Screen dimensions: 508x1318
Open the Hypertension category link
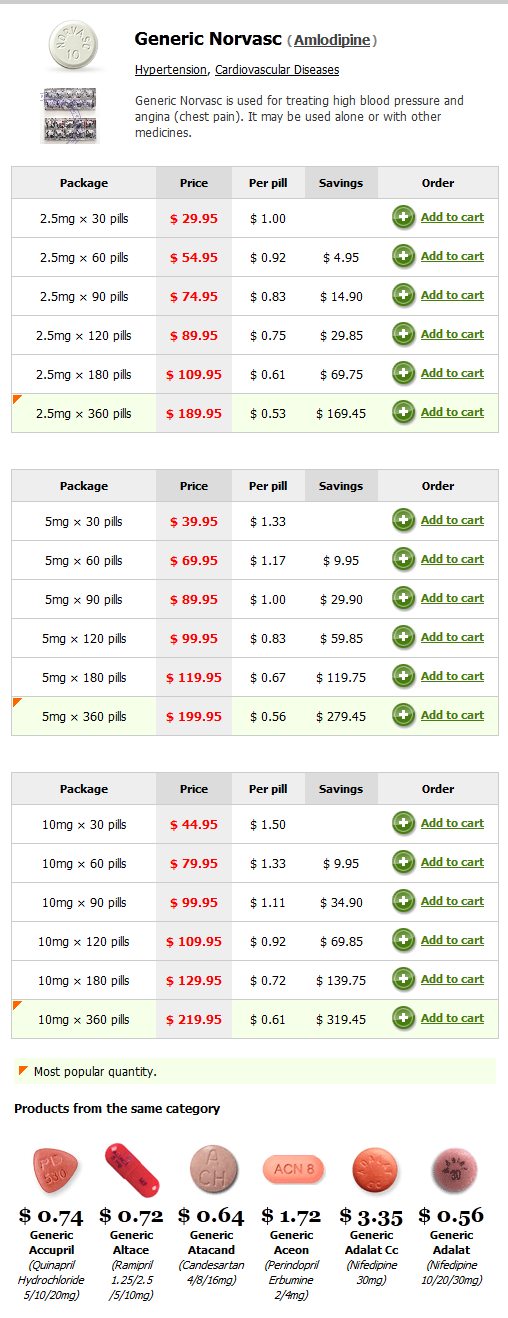pyautogui.click(x=171, y=70)
